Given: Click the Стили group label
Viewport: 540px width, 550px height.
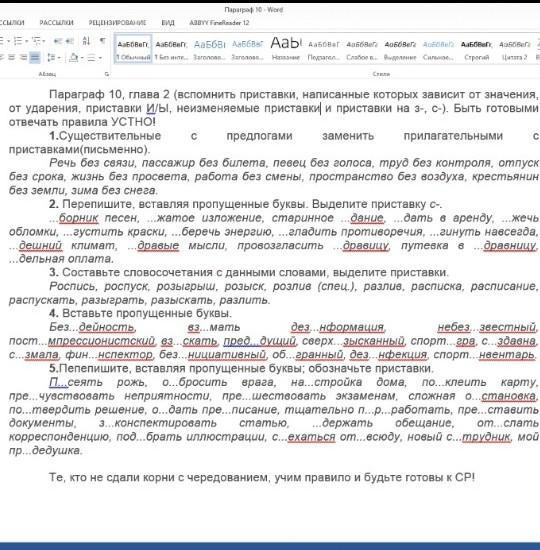Looking at the screenshot, I should (x=381, y=74).
